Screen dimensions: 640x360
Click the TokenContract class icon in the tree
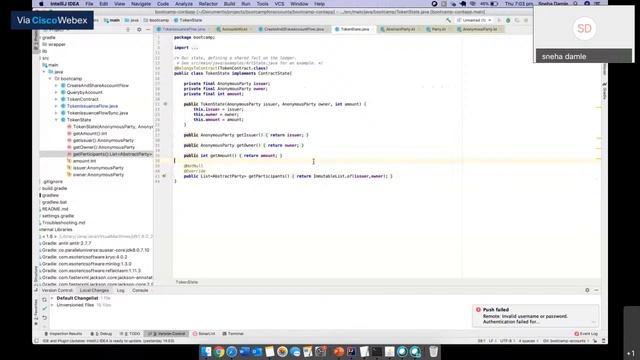63,99
